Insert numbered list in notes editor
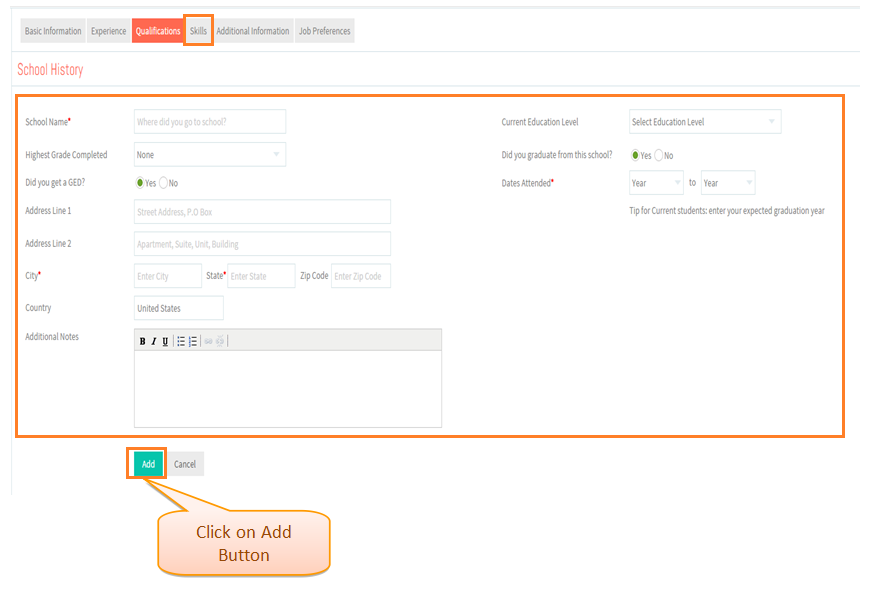 click(x=193, y=341)
